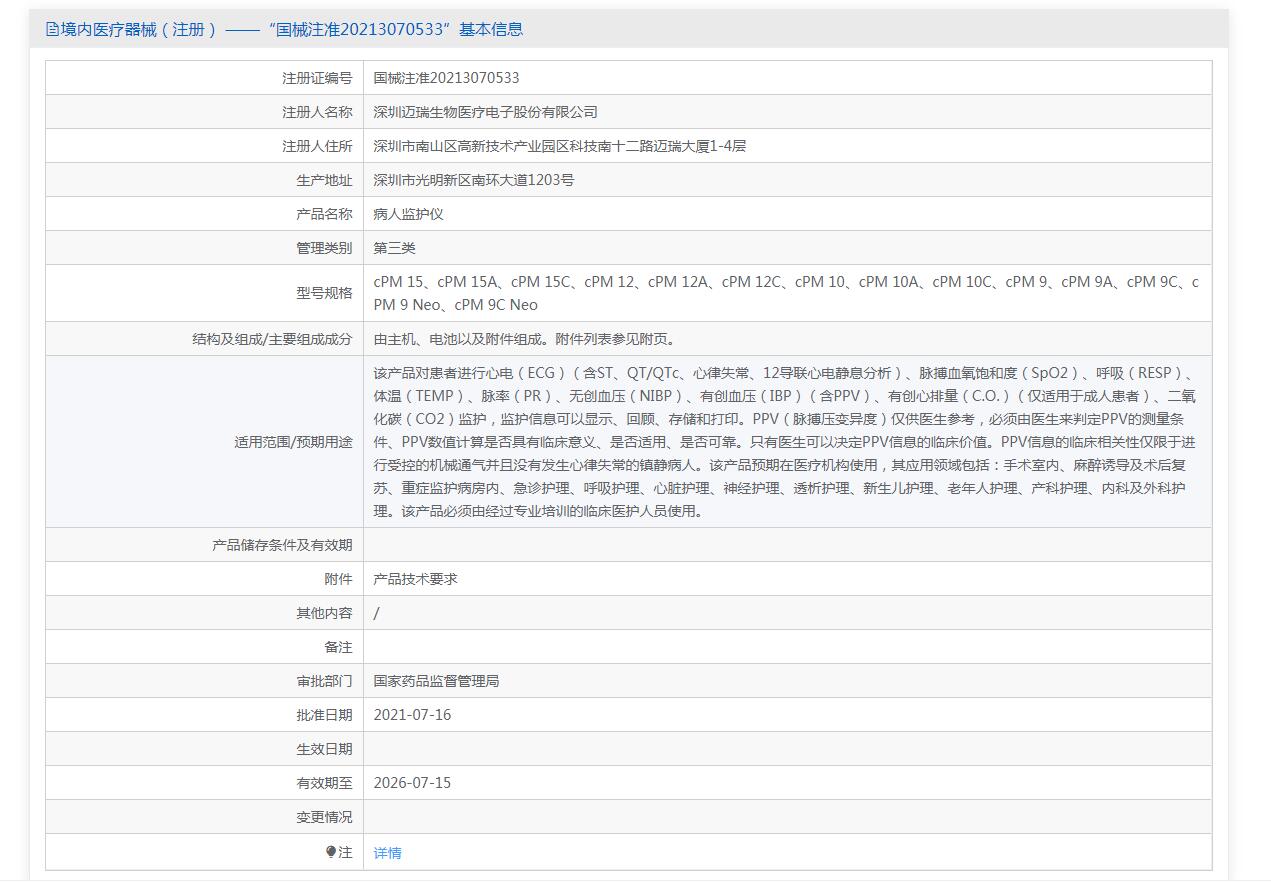Select approval date 2021-07-16
Screen dimensions: 1271x883
(x=412, y=715)
